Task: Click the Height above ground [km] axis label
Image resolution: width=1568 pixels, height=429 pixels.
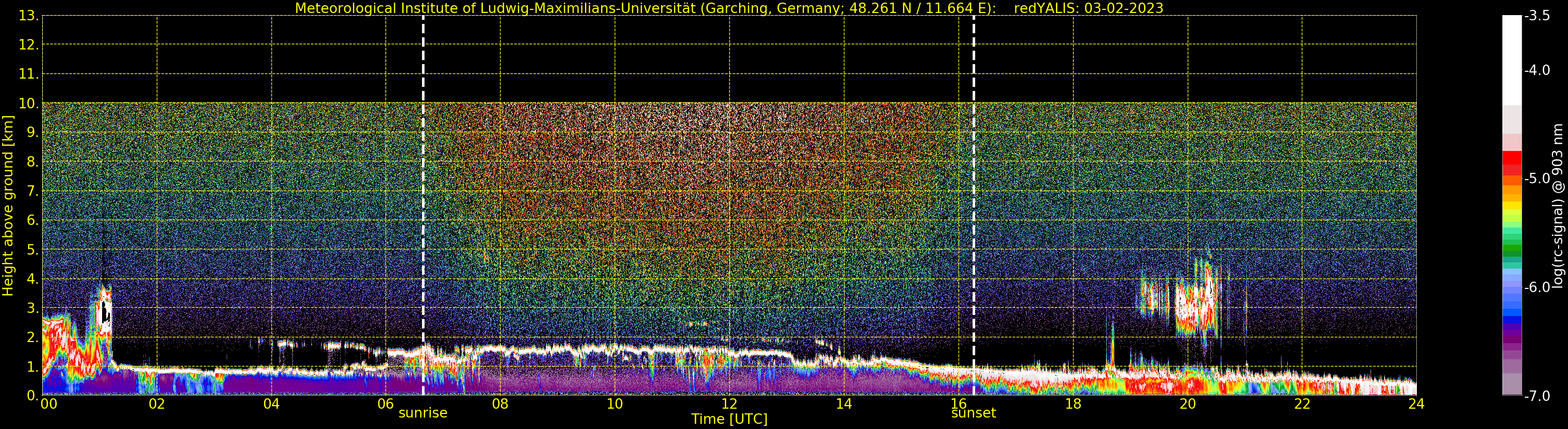Action: coord(8,206)
